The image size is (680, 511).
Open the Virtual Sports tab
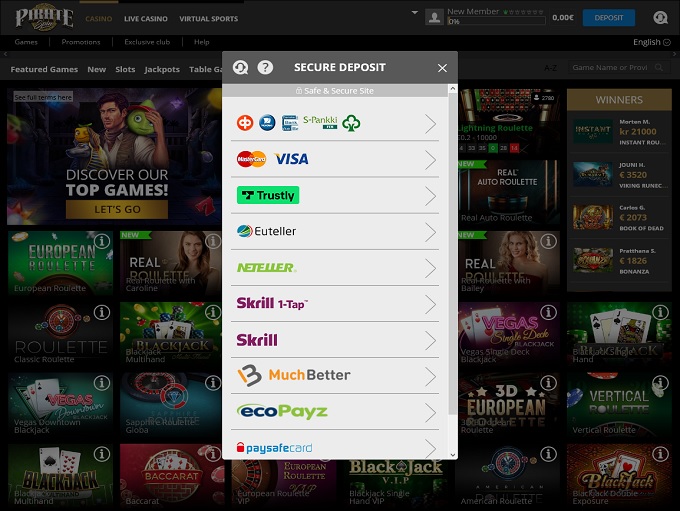coord(208,19)
